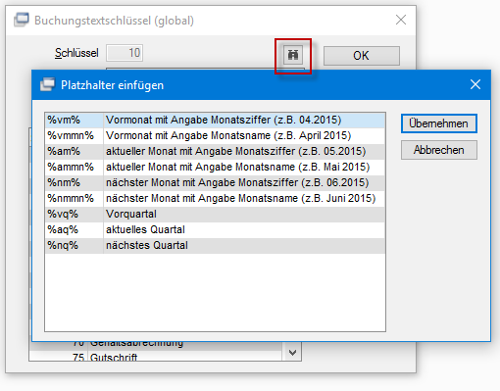Select the %nmmn% placeholder row
The width and height of the screenshot is (500, 391).
[x=215, y=198]
